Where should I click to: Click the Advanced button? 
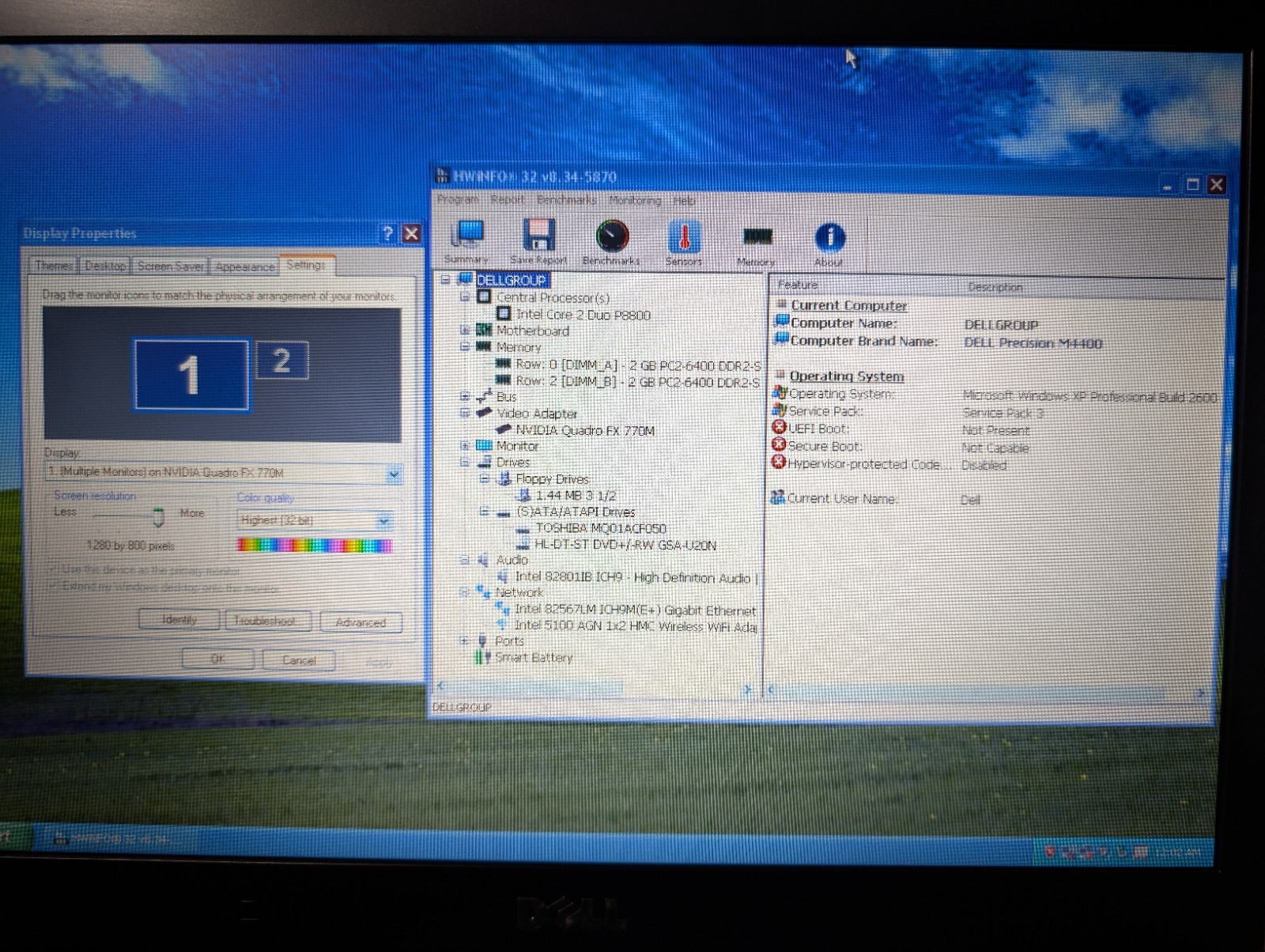point(361,622)
